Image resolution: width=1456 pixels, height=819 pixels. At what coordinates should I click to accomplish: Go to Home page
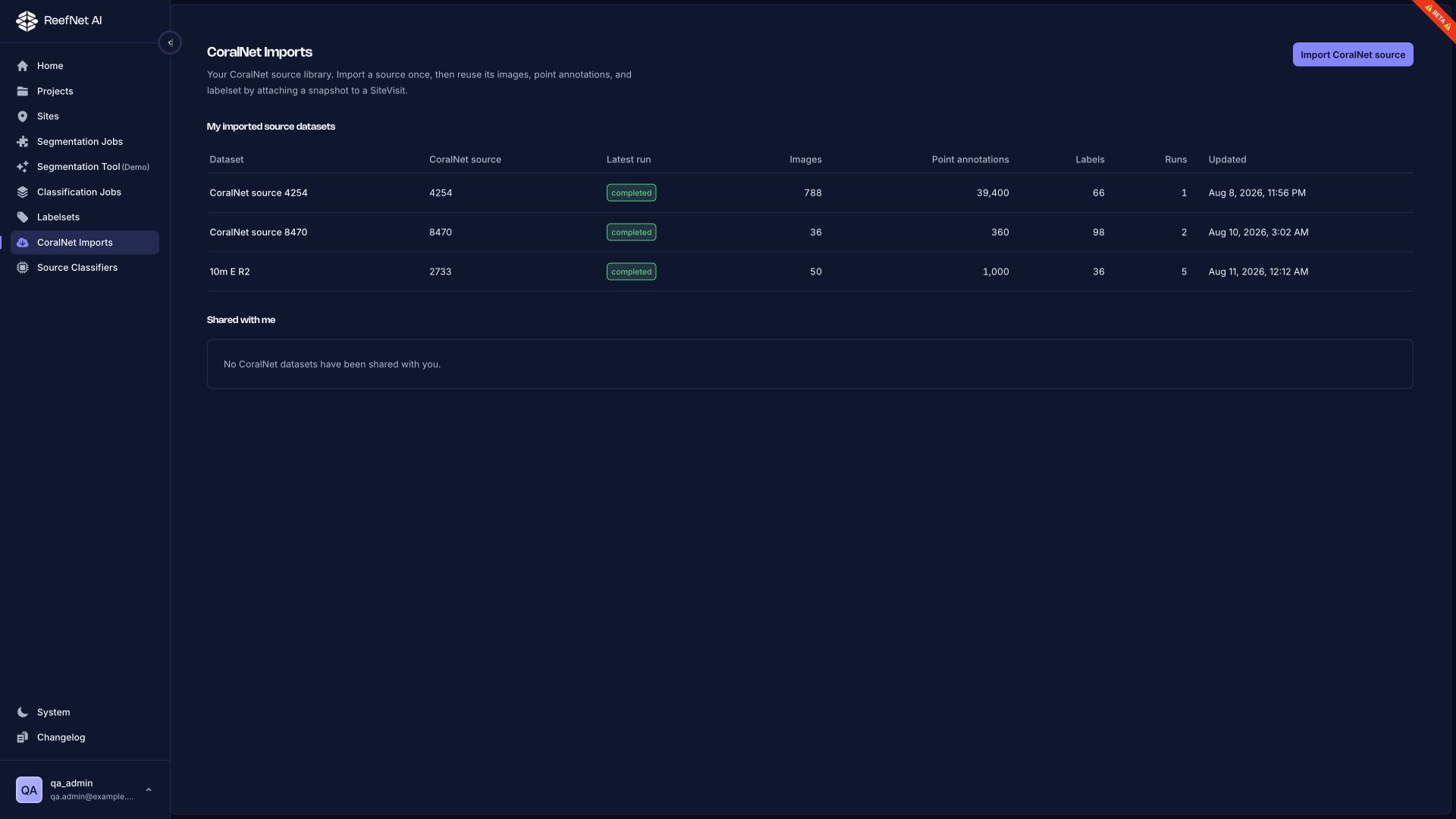(x=85, y=66)
